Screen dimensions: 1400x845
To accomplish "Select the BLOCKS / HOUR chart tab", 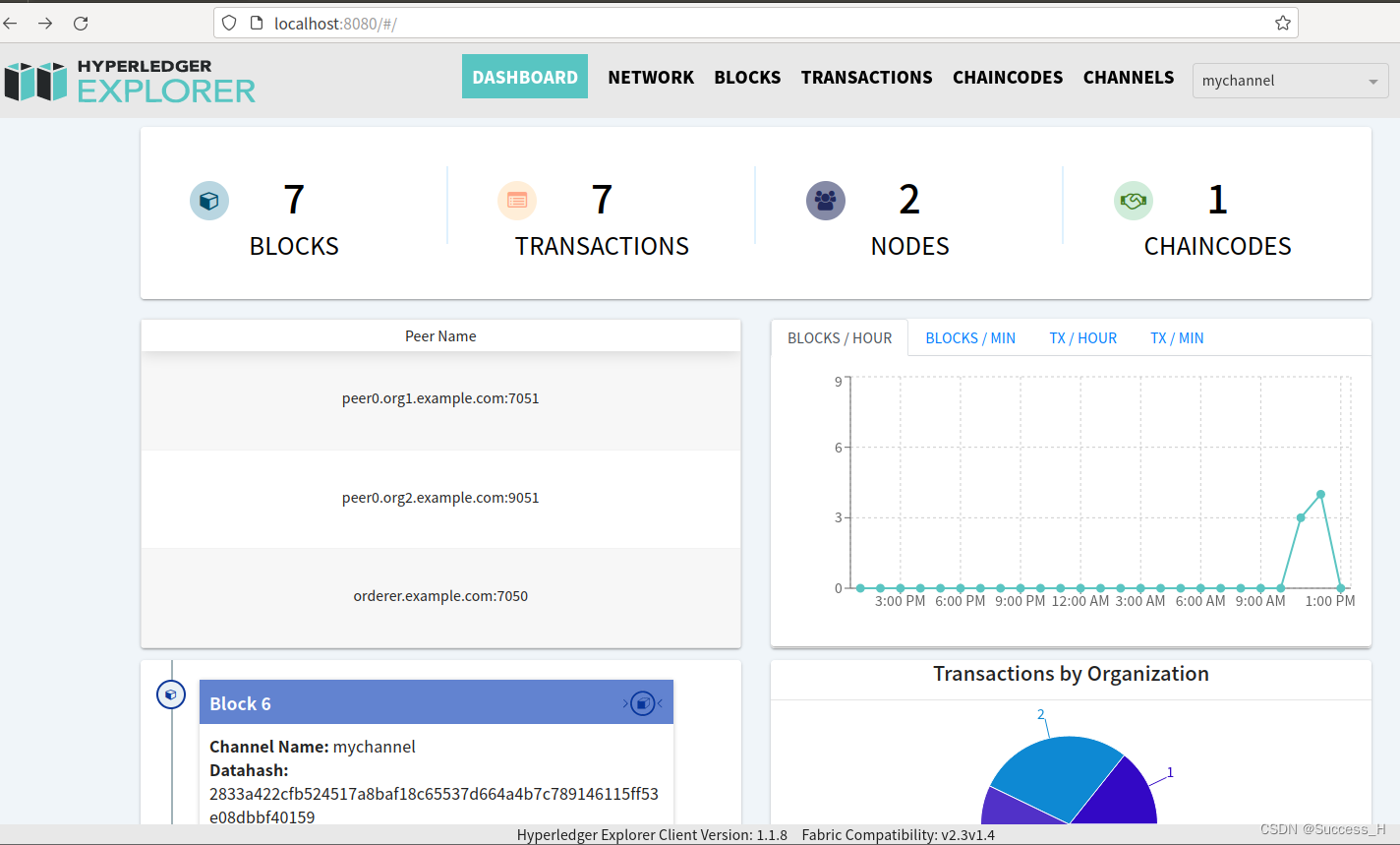I will (x=840, y=337).
